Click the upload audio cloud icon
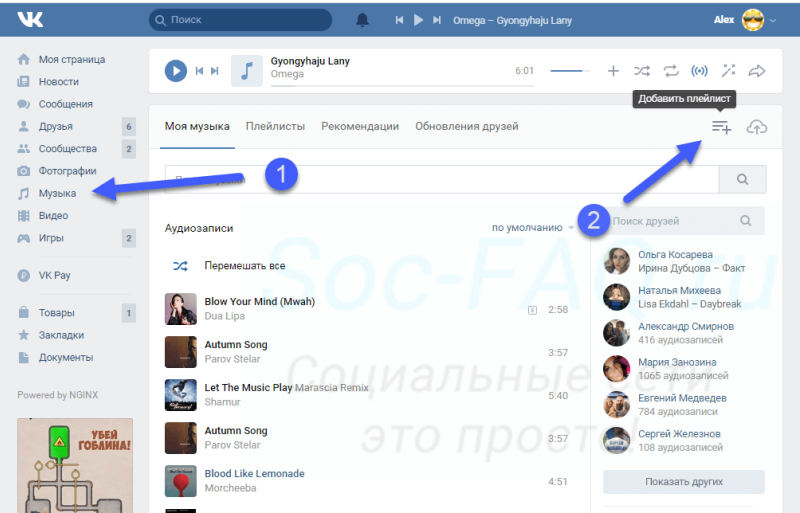 click(x=757, y=127)
